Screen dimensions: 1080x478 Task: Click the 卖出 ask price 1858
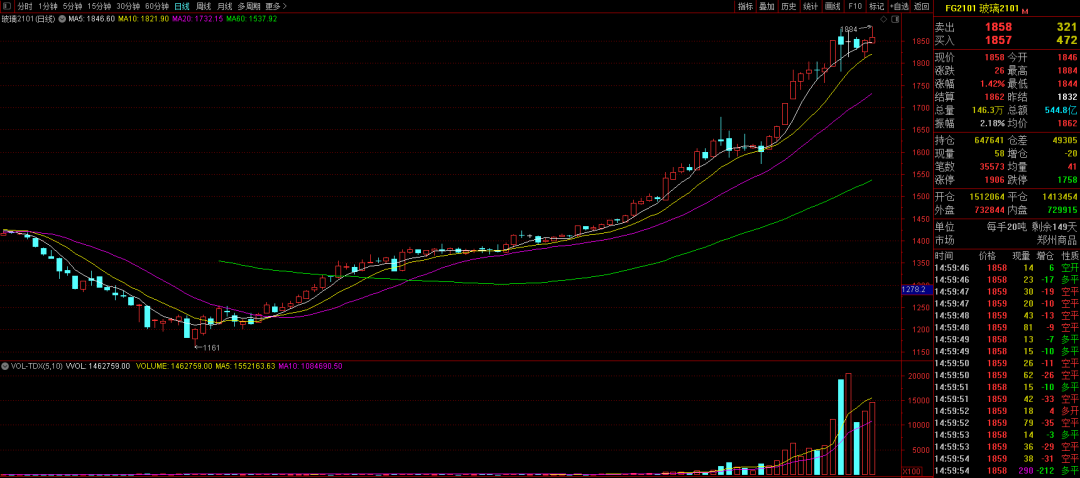(x=999, y=27)
